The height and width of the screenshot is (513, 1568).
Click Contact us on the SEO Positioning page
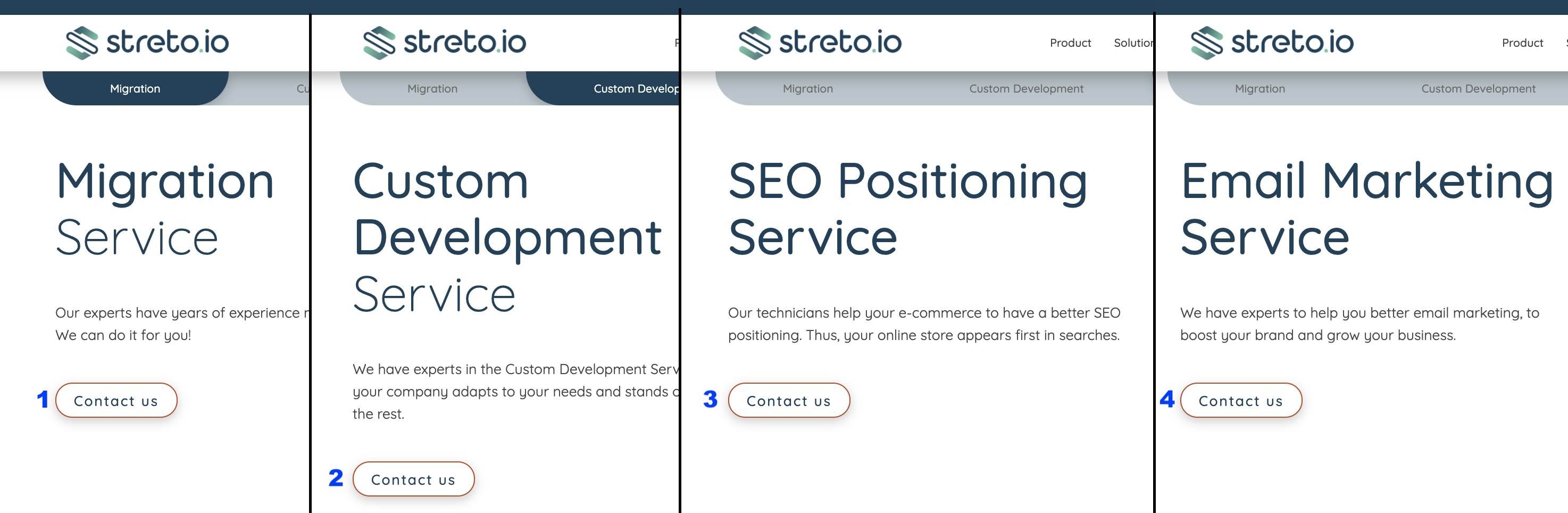tap(789, 400)
